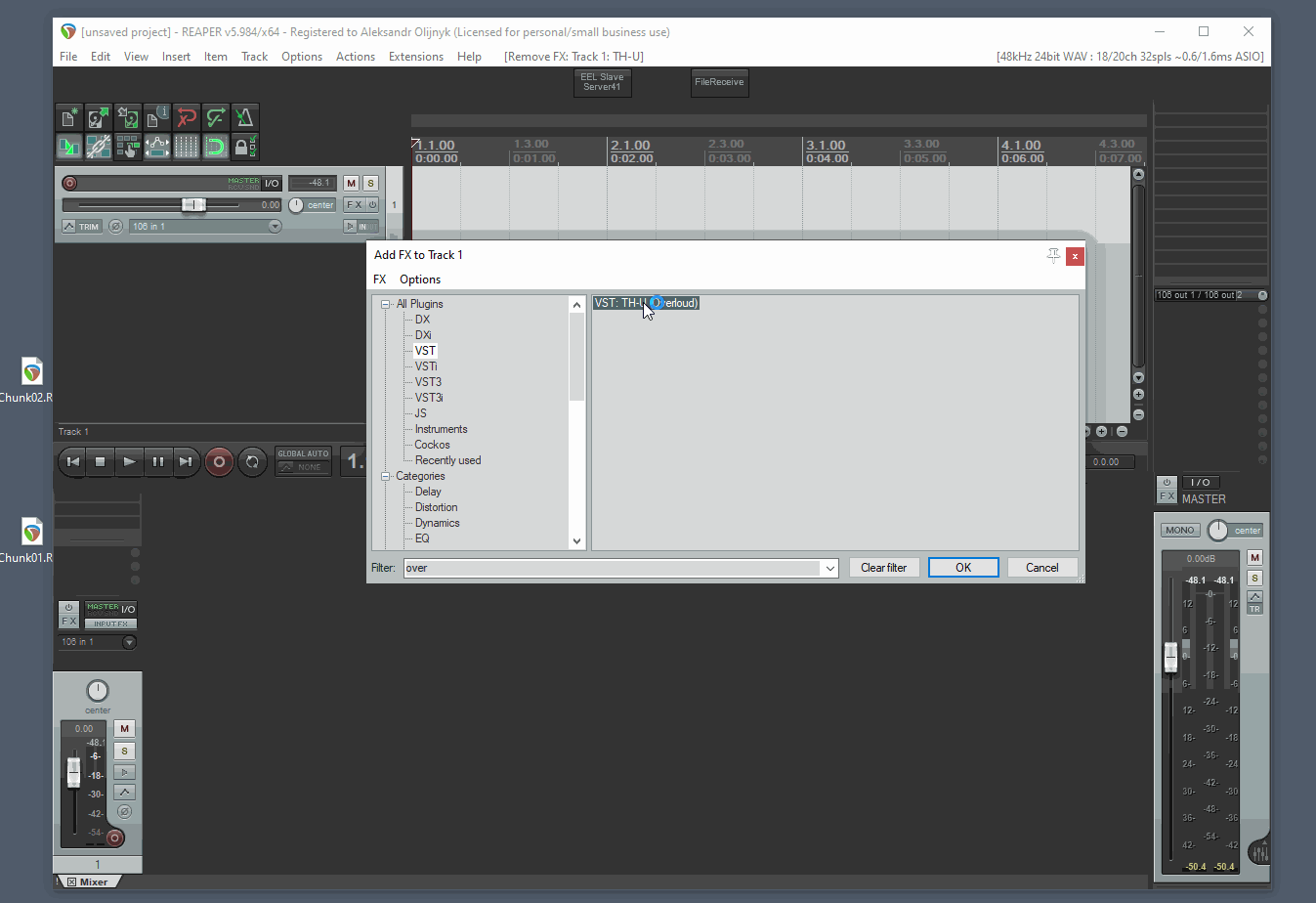The image size is (1316, 903).
Task: Open Options menu in Add FX window
Action: click(x=420, y=279)
